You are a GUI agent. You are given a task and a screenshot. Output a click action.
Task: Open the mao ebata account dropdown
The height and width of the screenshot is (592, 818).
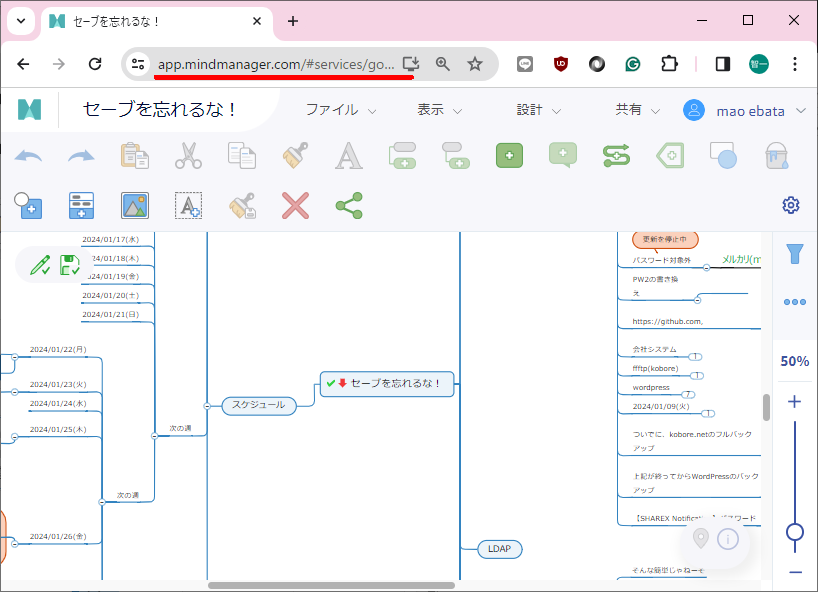(745, 110)
